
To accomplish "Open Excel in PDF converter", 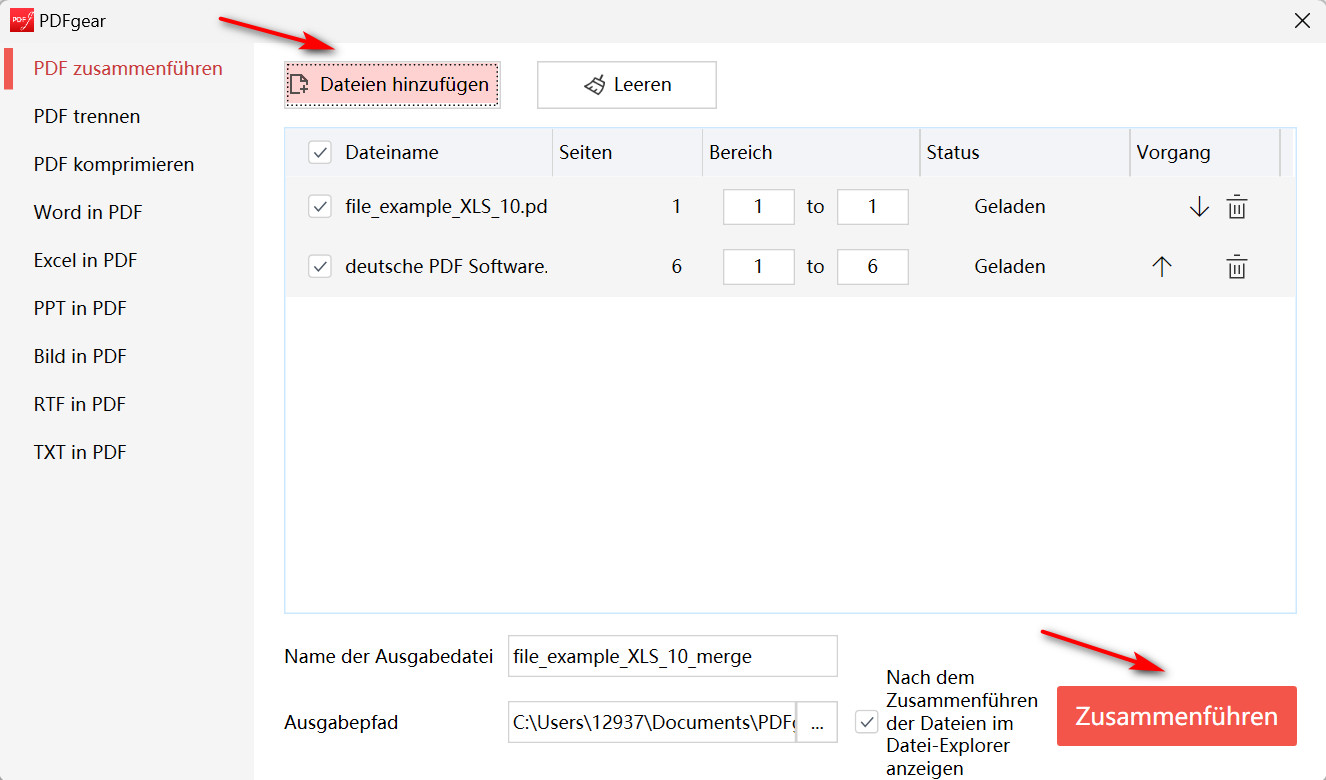I will click(x=85, y=261).
